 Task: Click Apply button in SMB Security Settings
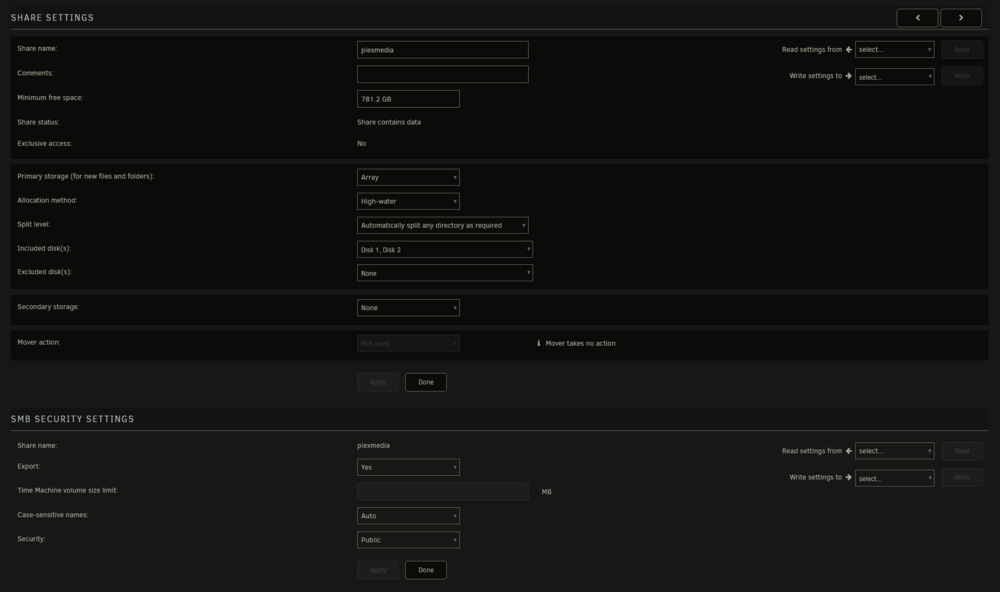378,570
